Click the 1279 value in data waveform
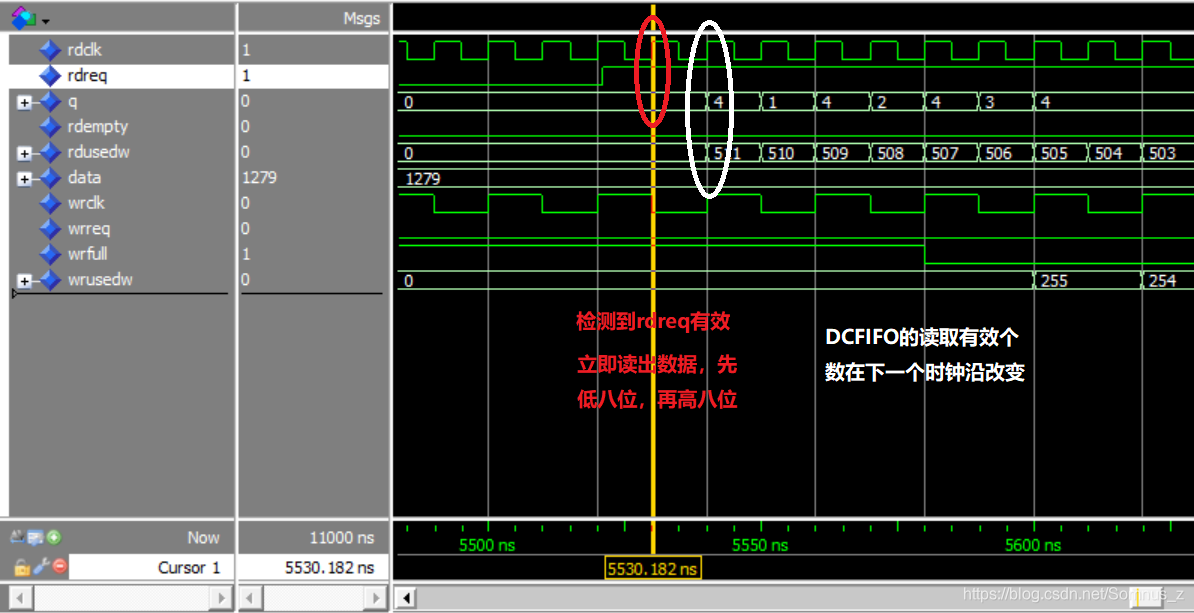 coord(423,179)
